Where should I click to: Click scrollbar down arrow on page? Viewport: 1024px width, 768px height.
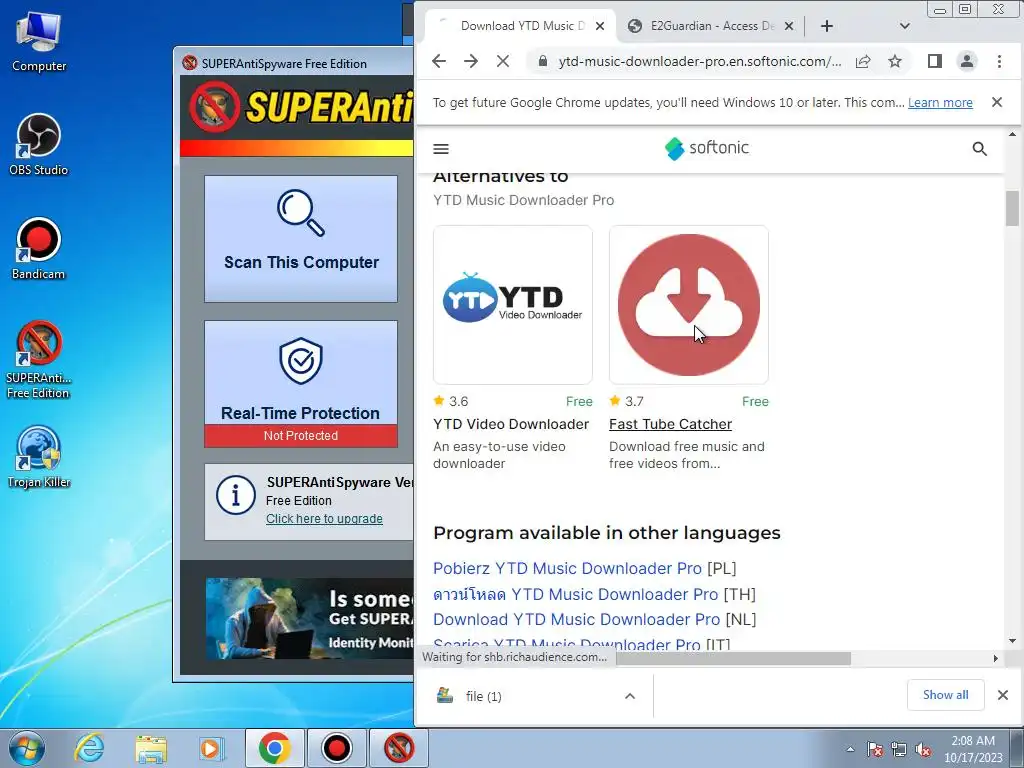pos(1012,641)
